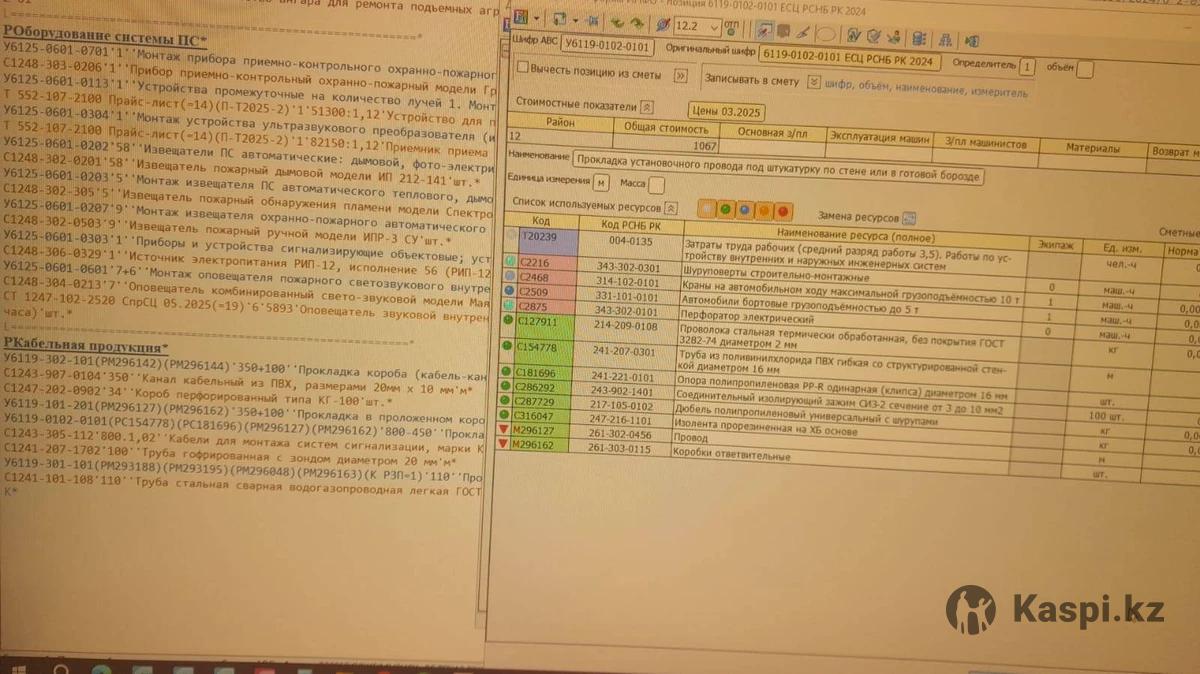Collapse the 'Стоимостные показатели' section
The width and height of the screenshot is (1200, 674).
(x=646, y=107)
